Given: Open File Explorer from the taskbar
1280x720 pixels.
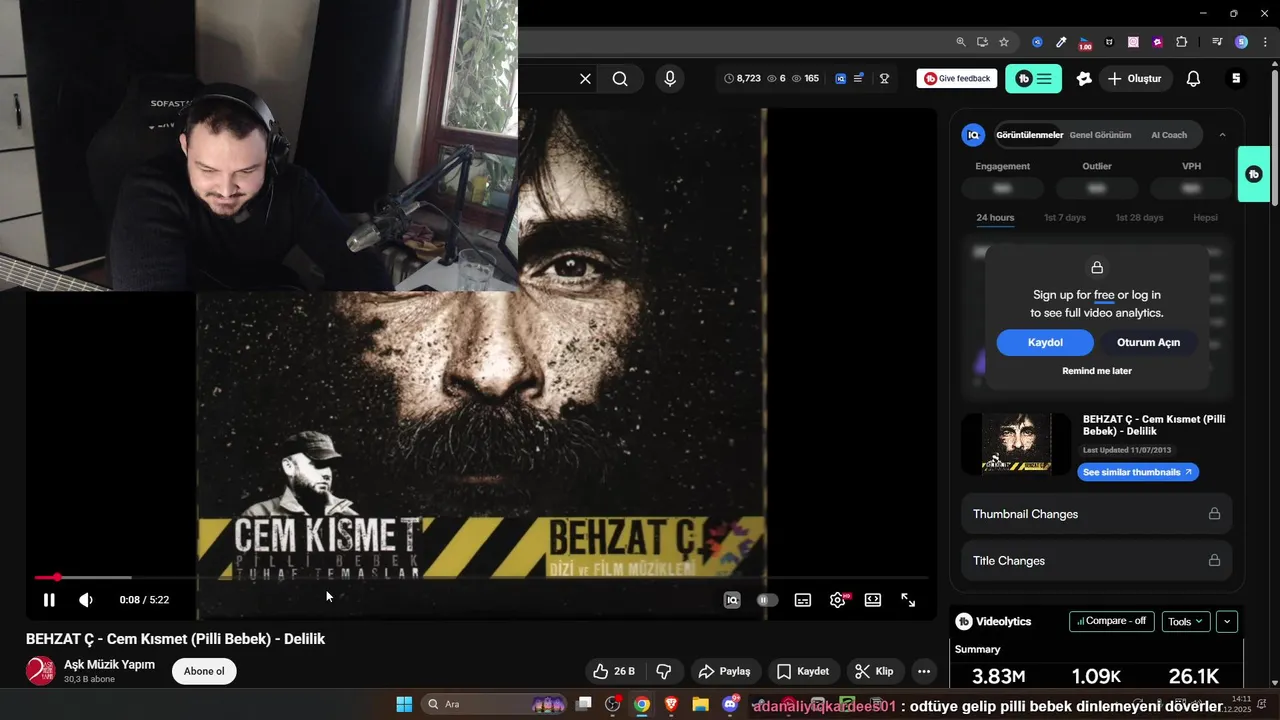Looking at the screenshot, I should pyautogui.click(x=700, y=704).
